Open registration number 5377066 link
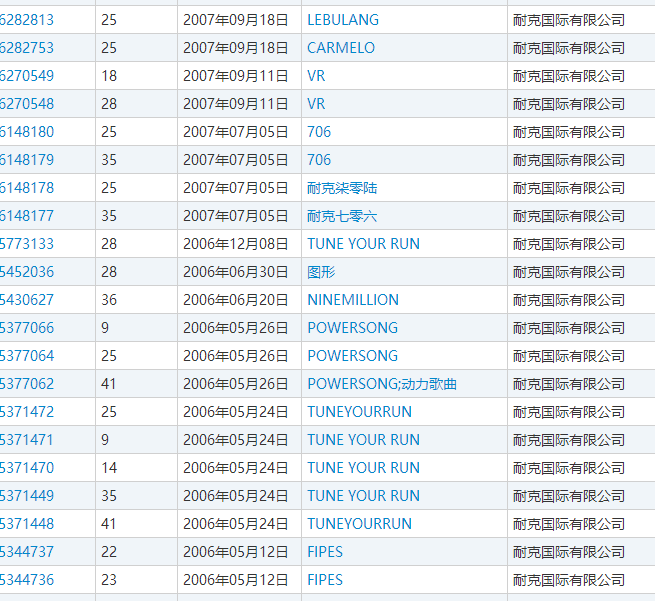This screenshot has width=655, height=601. [x=27, y=328]
